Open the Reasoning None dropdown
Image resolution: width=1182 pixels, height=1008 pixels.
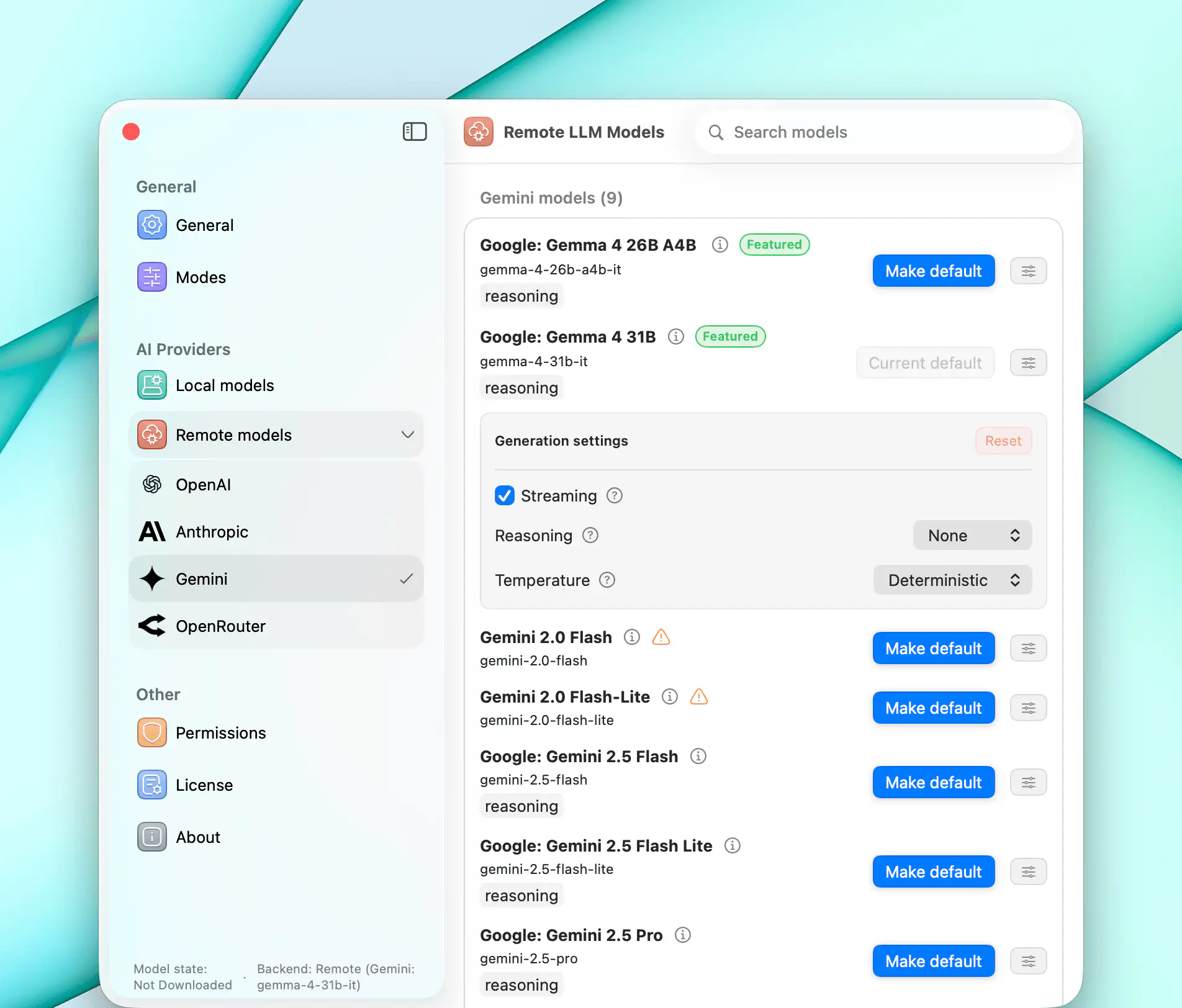[972, 535]
